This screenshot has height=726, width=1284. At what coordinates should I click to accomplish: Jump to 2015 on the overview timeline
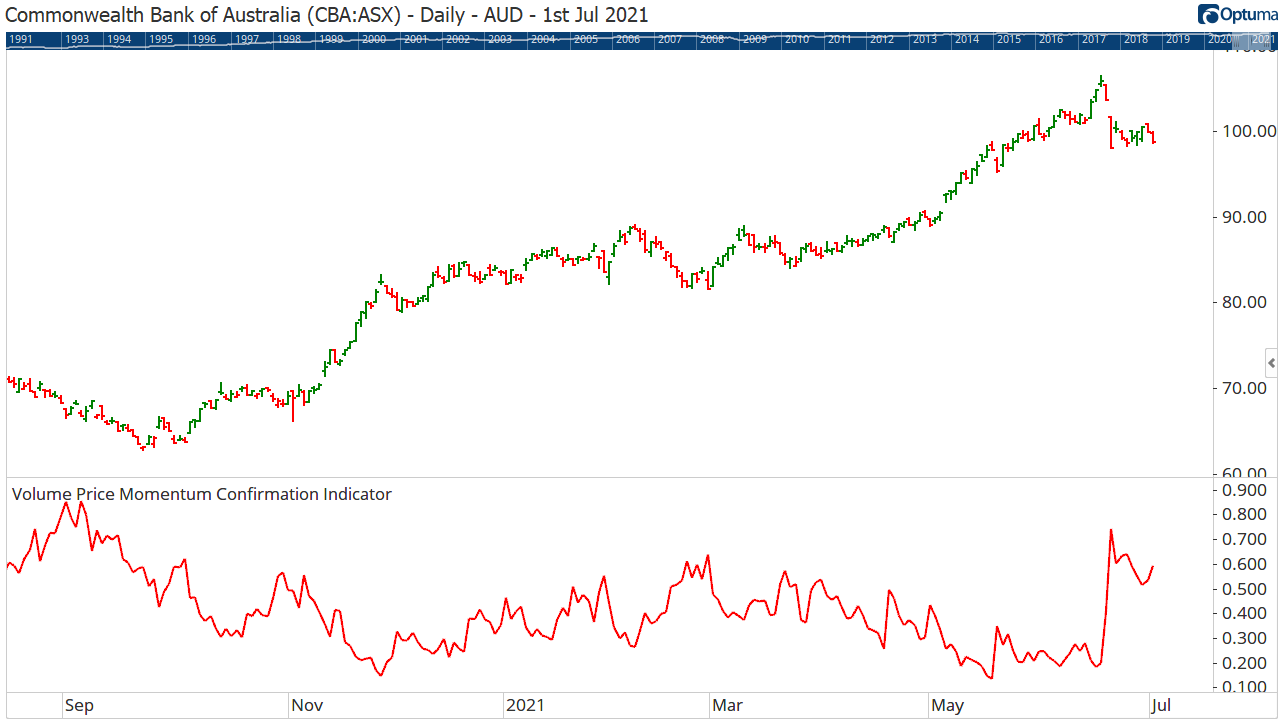coord(1008,39)
